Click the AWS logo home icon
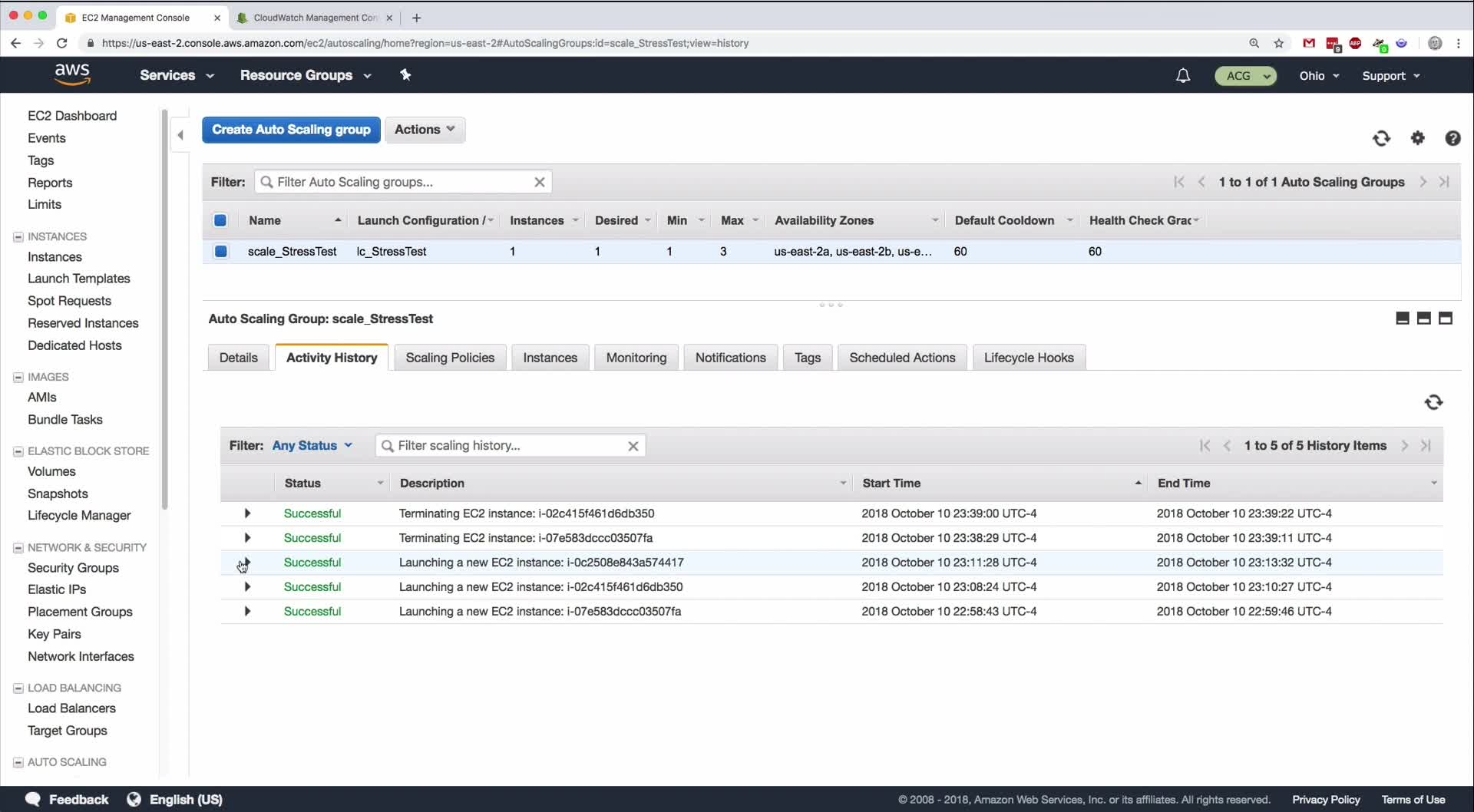 72,74
